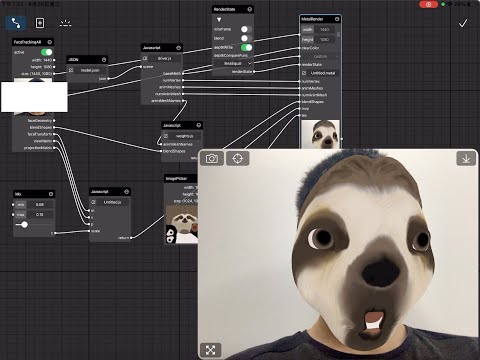Image resolution: width=480 pixels, height=360 pixels.
Task: Collapse the RenderState disclosure triangle
Action: point(219,20)
